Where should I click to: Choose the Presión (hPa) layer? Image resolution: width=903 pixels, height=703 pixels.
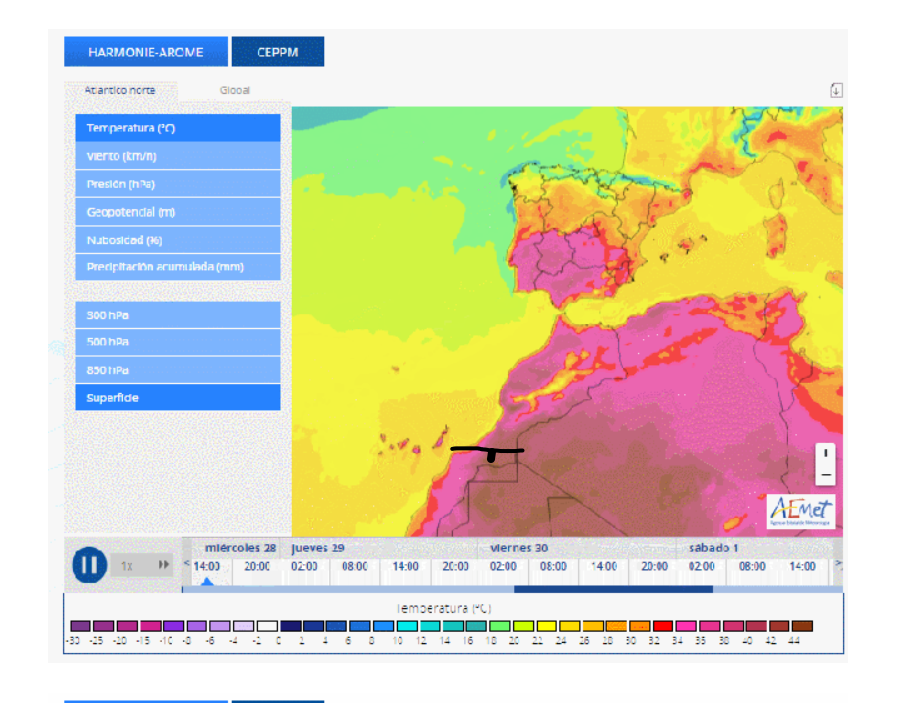(x=178, y=184)
